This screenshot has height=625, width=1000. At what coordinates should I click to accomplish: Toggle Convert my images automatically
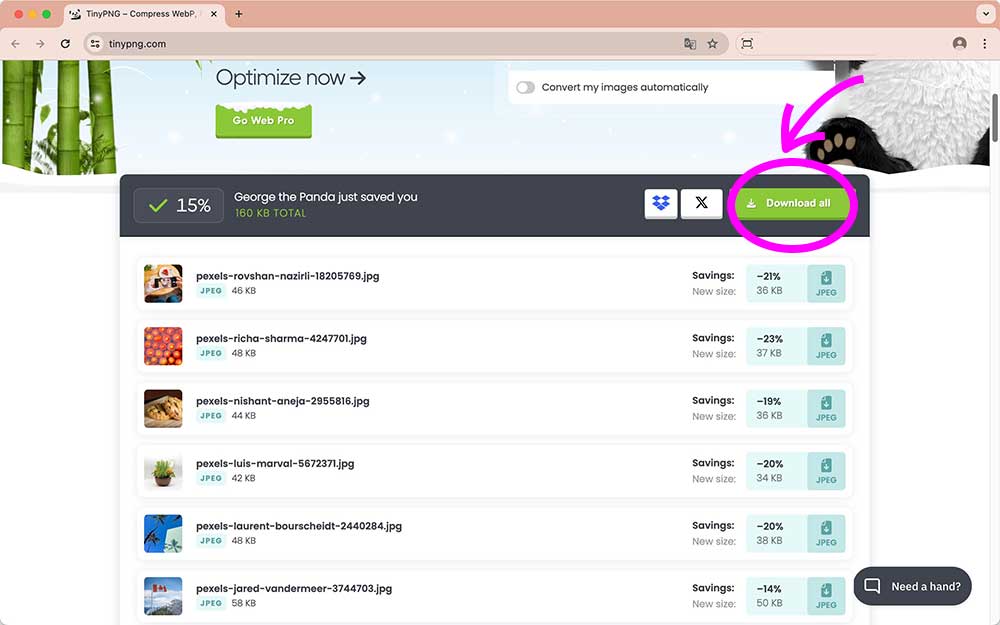526,87
